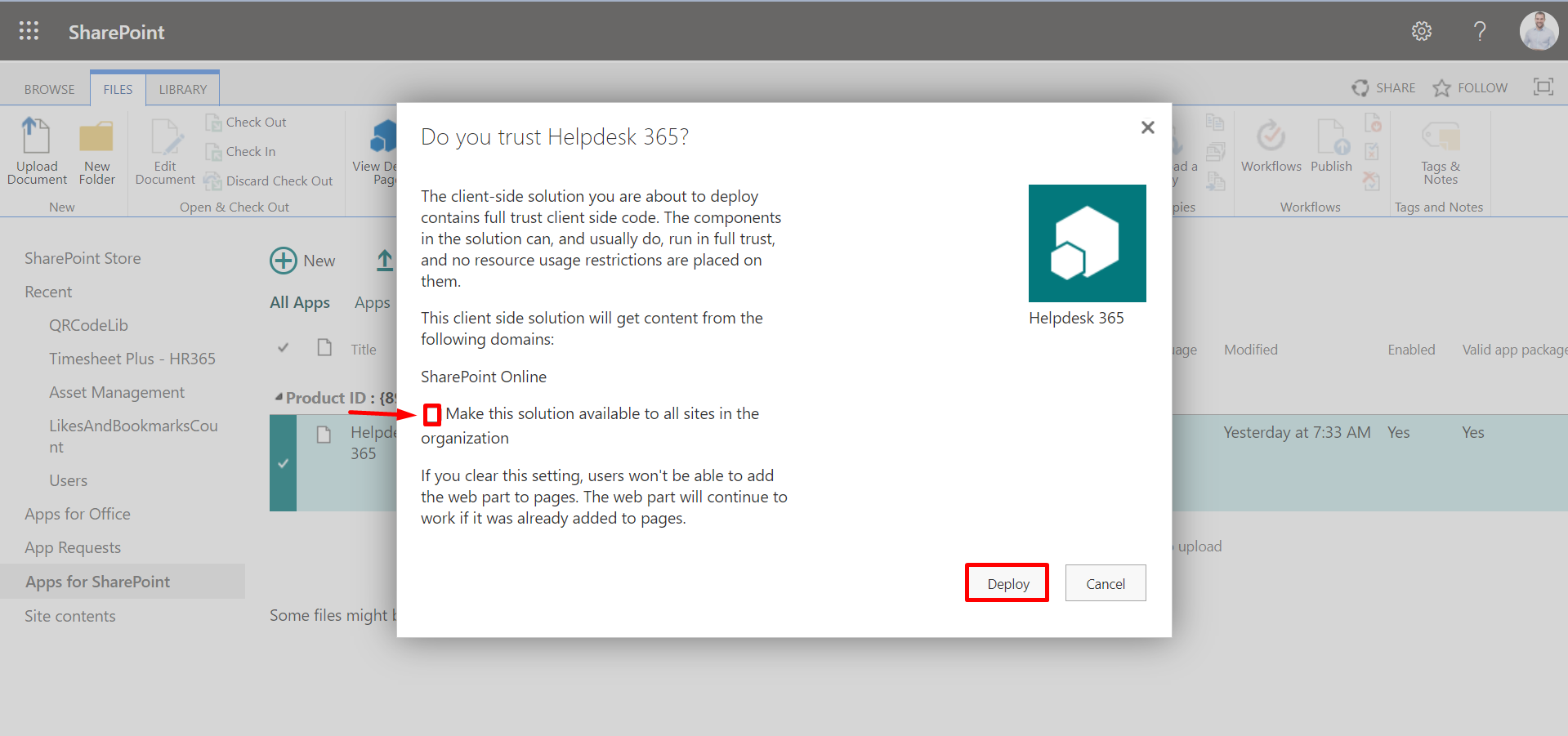The height and width of the screenshot is (736, 1568).
Task: Open Apps for Office in left navigation
Action: point(78,514)
